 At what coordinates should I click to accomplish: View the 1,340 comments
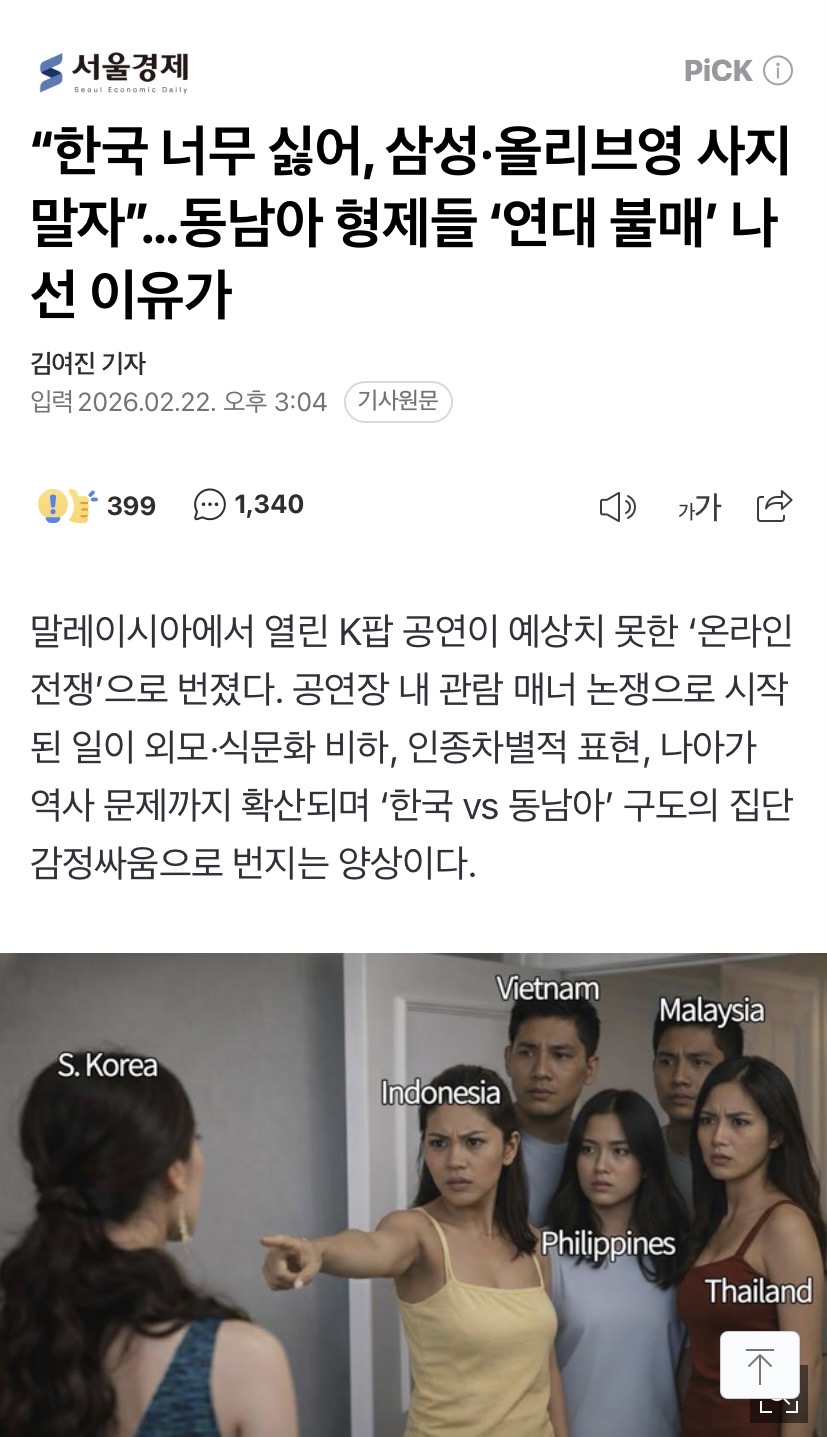click(x=269, y=505)
